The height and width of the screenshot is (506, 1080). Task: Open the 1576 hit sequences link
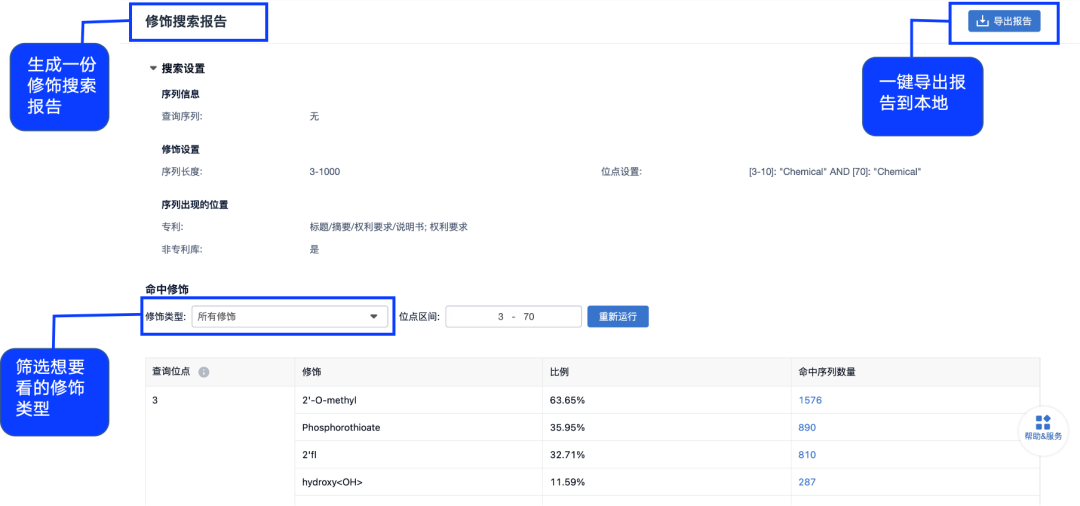809,400
